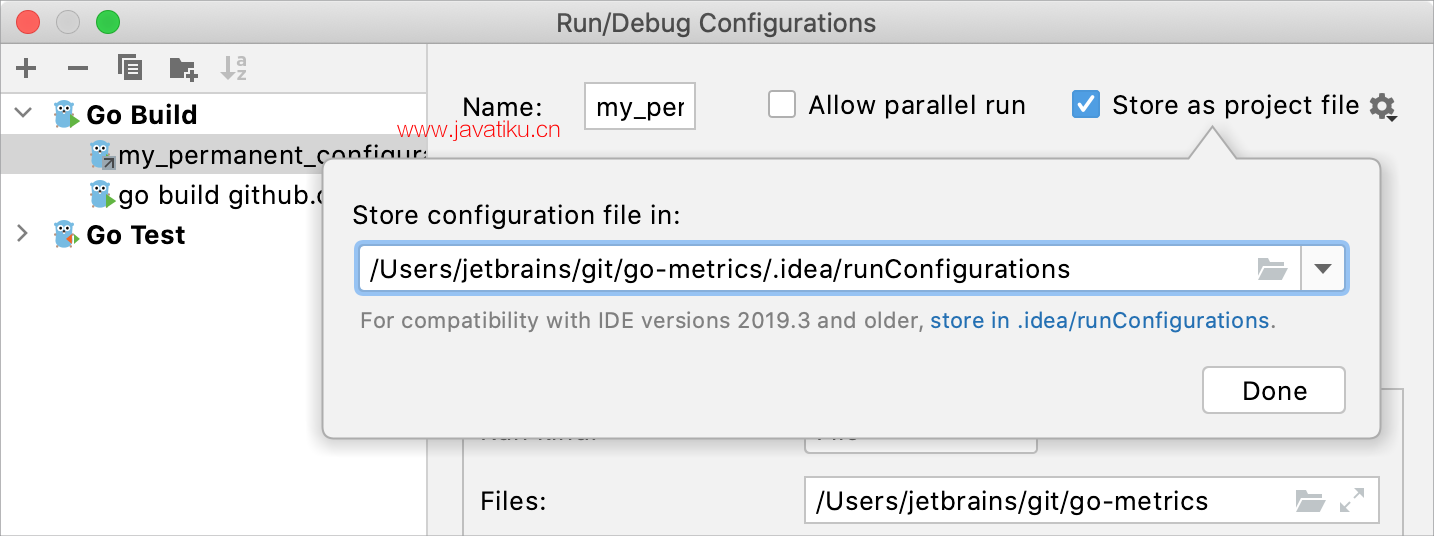
Task: Click the Sort Configurations alphabetically icon
Action: coord(234,68)
